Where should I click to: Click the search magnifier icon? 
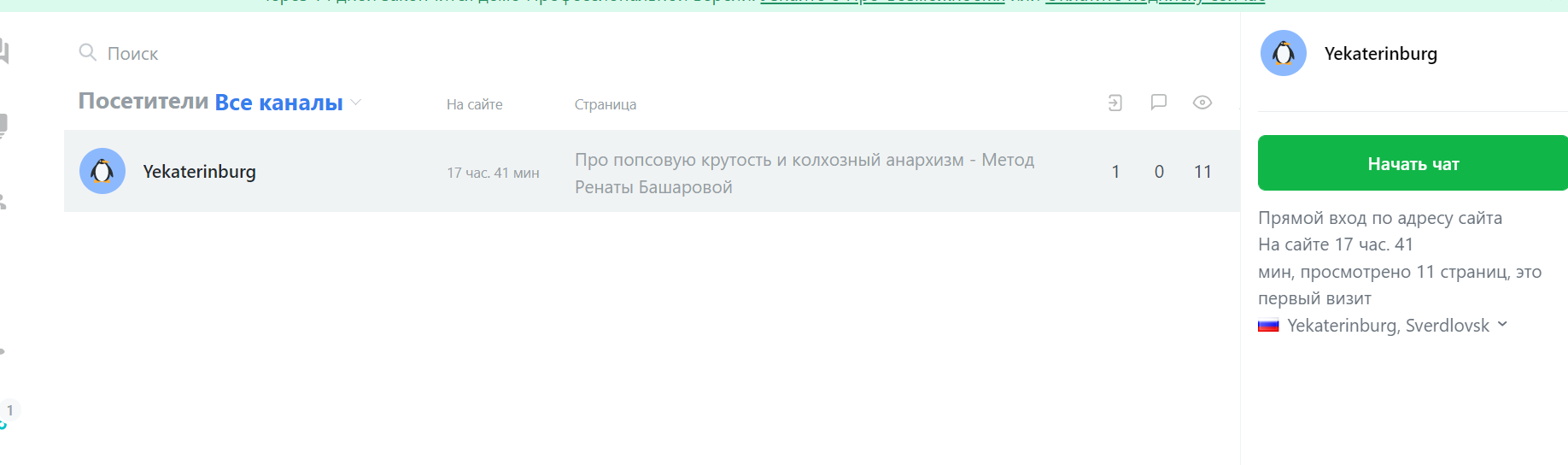pos(87,53)
